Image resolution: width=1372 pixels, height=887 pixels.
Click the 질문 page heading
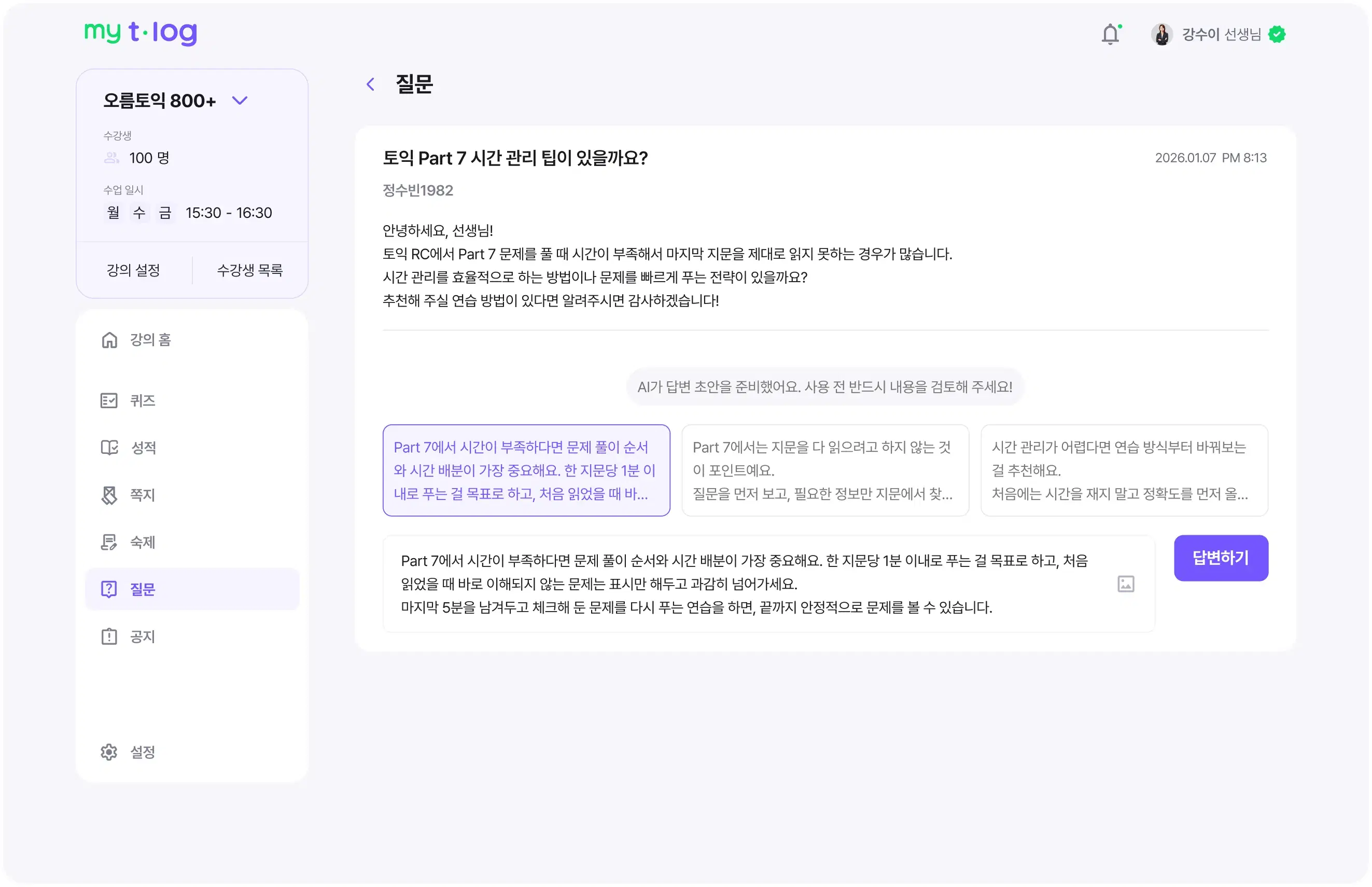(414, 85)
